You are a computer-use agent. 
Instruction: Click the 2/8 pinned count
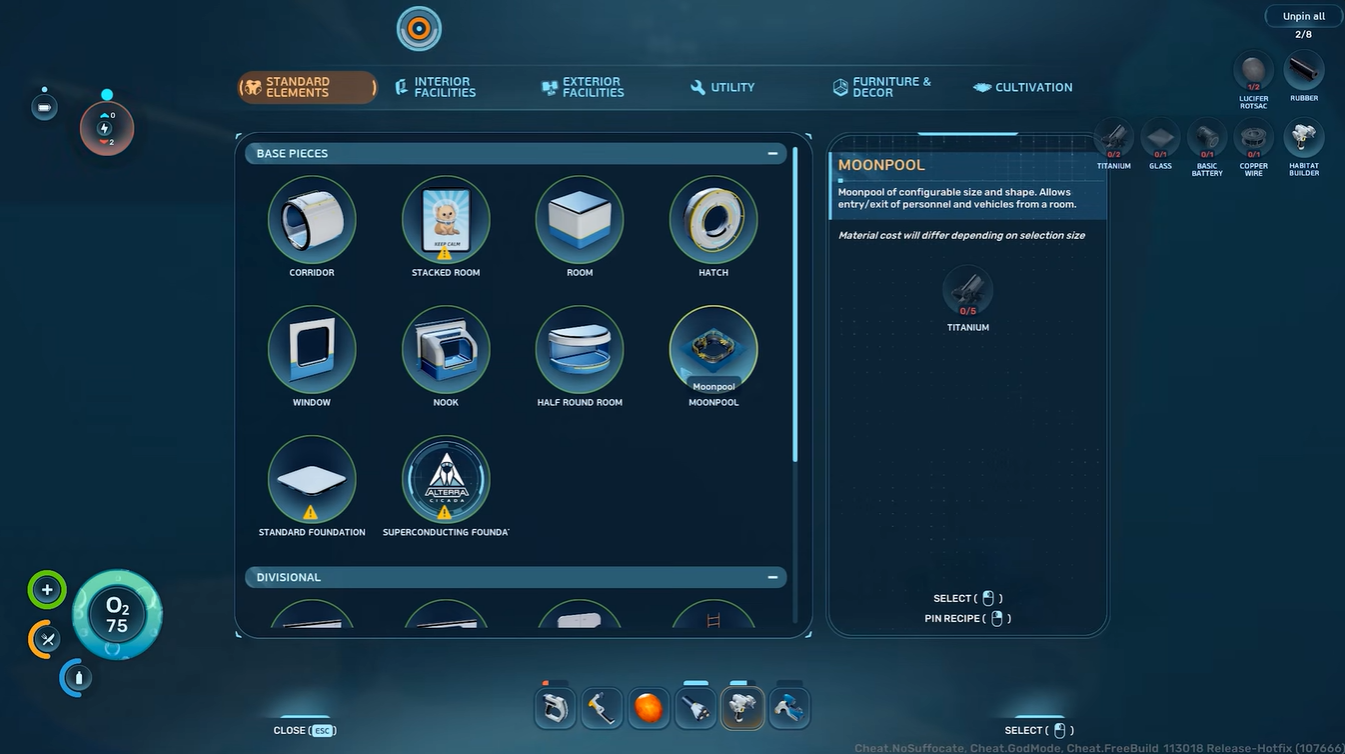1303,35
